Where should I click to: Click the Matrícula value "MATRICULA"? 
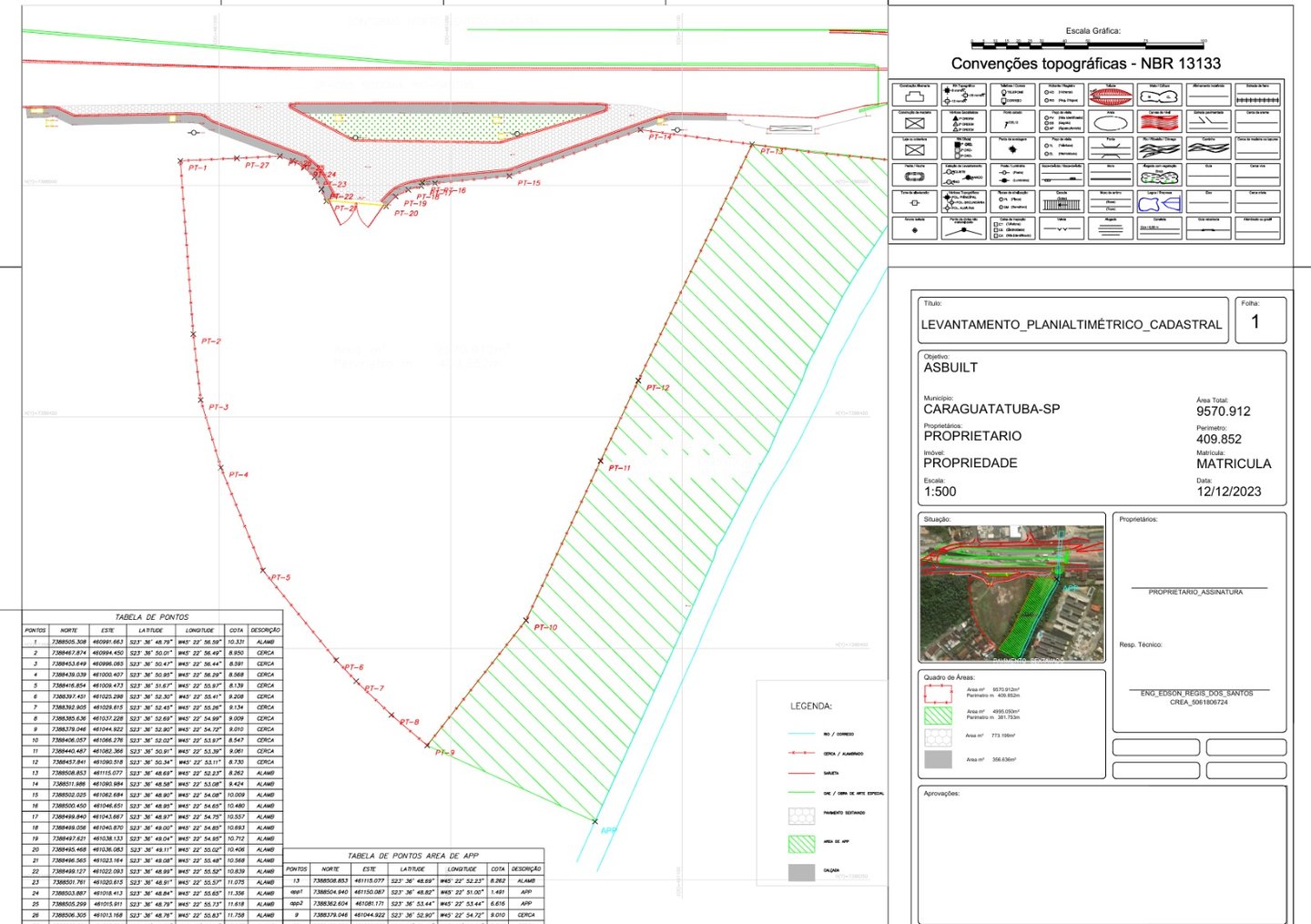click(1234, 463)
